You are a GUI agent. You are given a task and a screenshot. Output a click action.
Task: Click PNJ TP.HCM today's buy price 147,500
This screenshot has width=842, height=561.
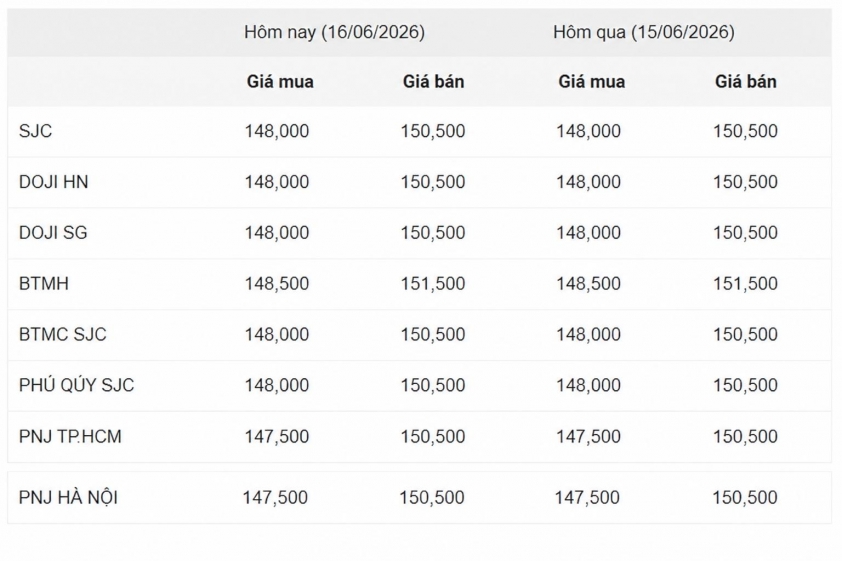point(277,436)
